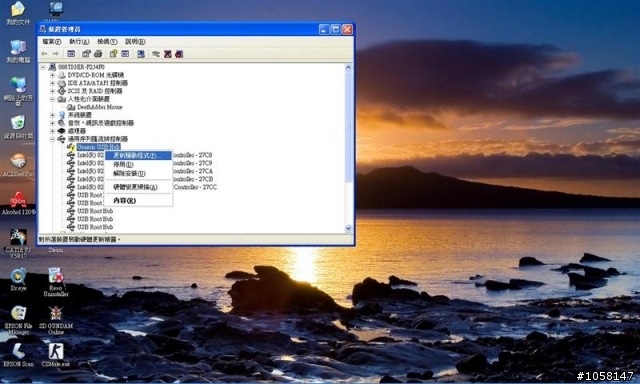Click the Disable device toolbar icon

(x=179, y=54)
